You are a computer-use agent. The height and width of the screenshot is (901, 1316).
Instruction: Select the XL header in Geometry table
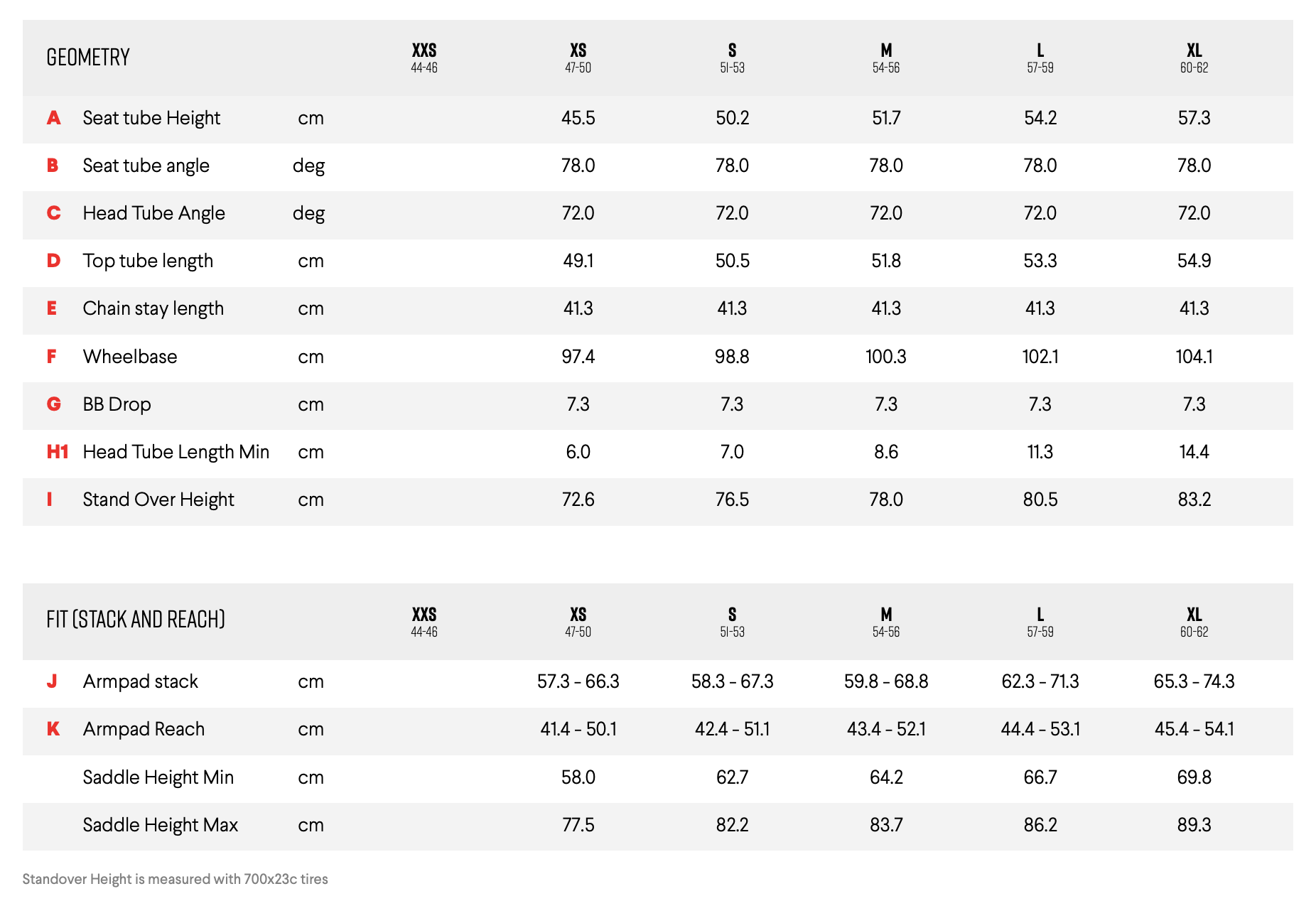click(x=1194, y=58)
